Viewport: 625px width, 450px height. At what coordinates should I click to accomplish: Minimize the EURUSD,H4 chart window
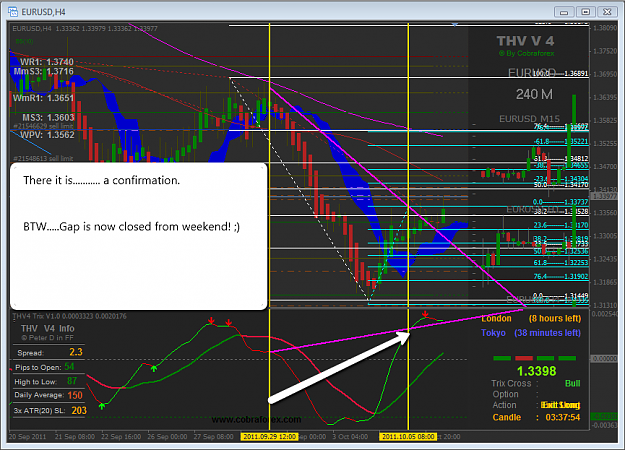click(564, 12)
